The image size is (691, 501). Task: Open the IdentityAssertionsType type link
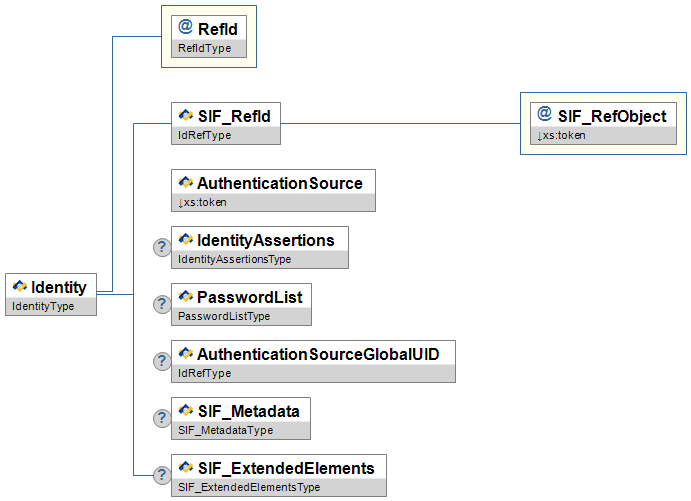[234, 260]
